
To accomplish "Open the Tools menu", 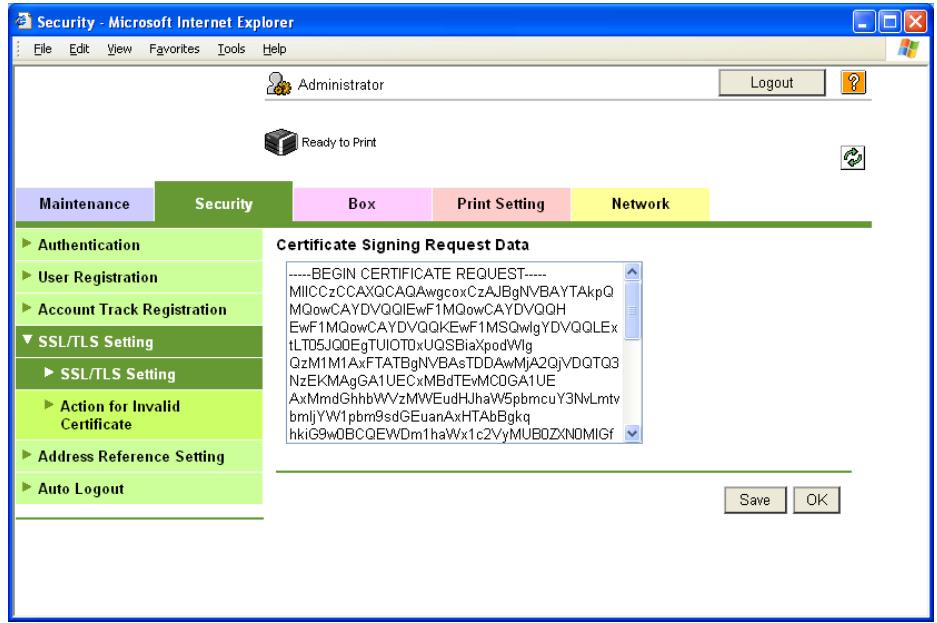I will tap(231, 49).
